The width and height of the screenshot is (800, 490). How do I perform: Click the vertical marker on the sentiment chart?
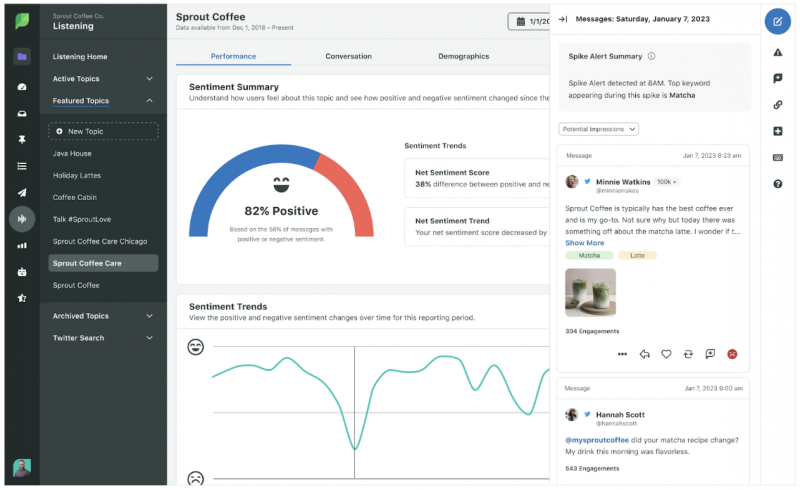[x=355, y=412]
